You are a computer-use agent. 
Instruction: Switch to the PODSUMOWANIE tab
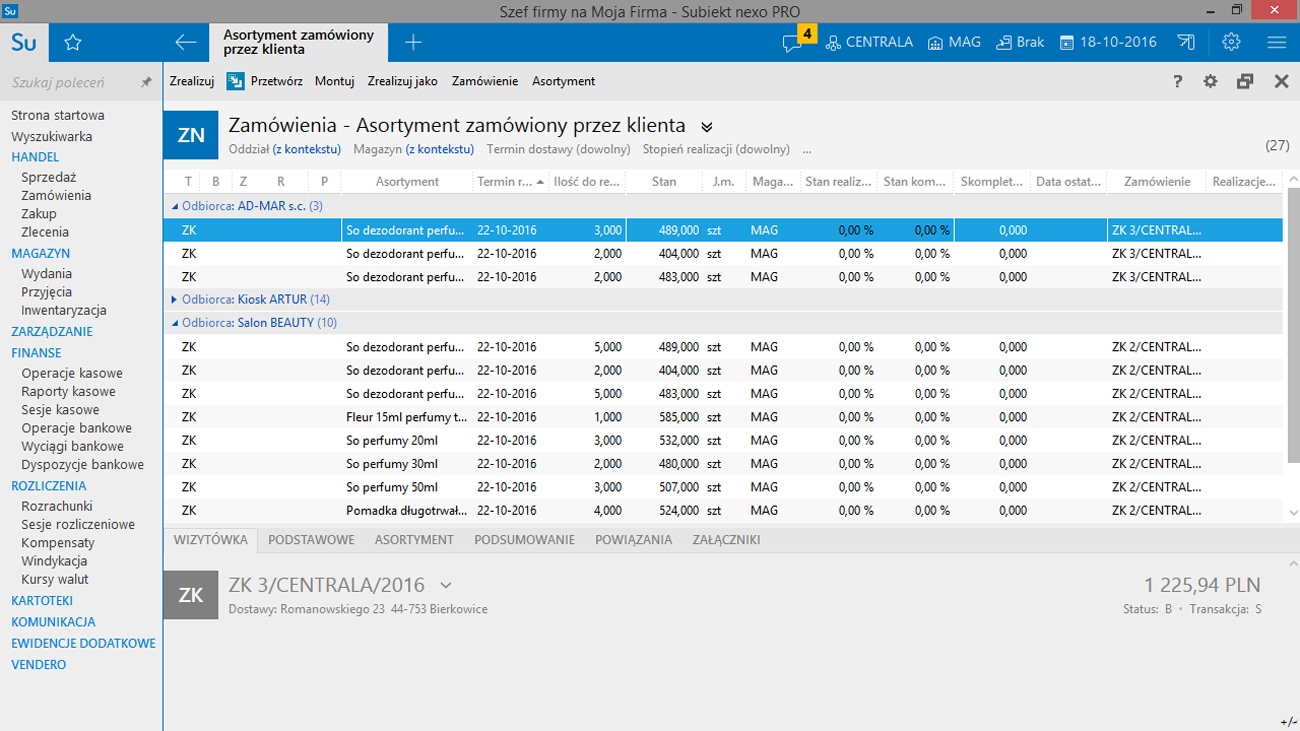click(524, 540)
